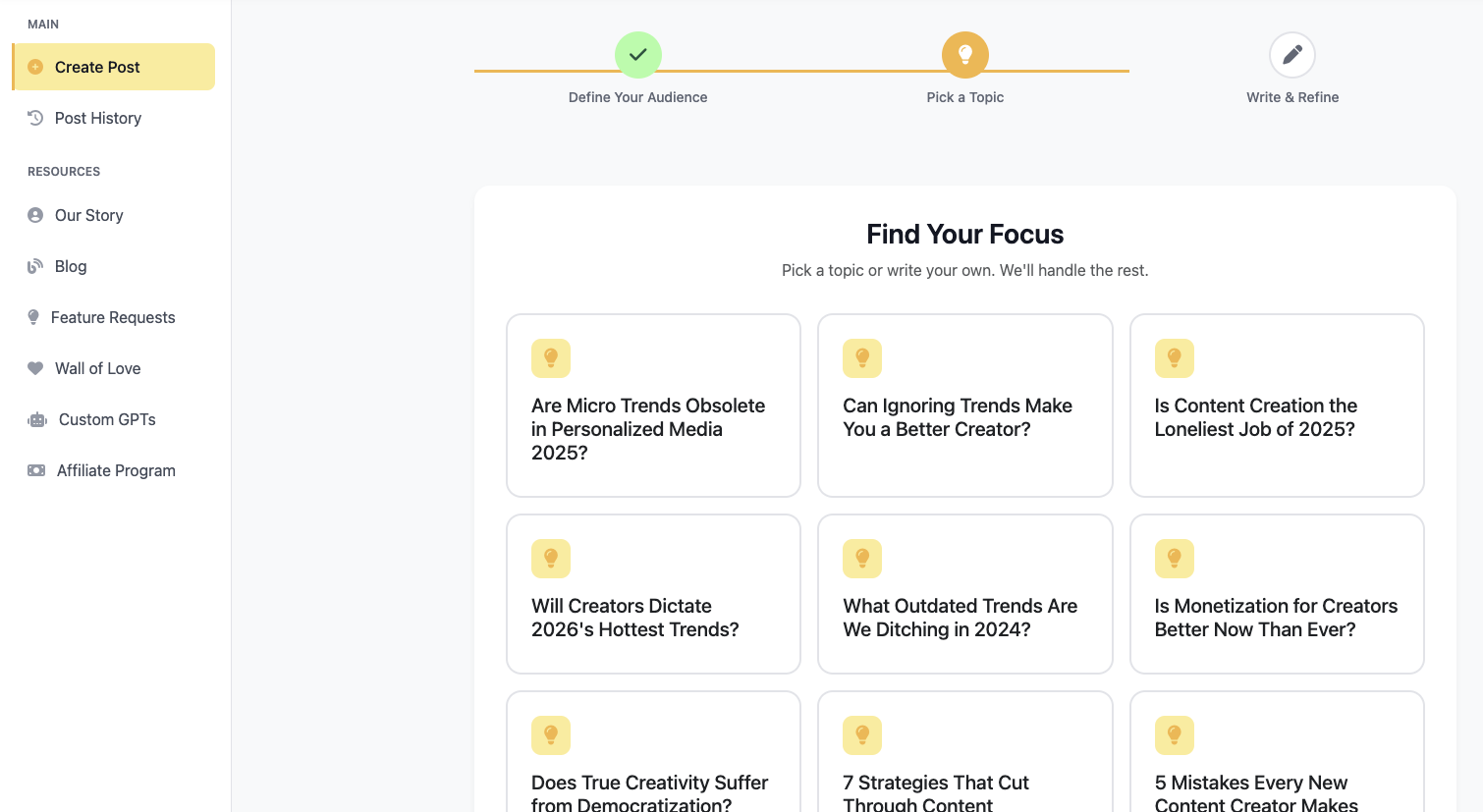Open Create Post in the sidebar

(114, 67)
